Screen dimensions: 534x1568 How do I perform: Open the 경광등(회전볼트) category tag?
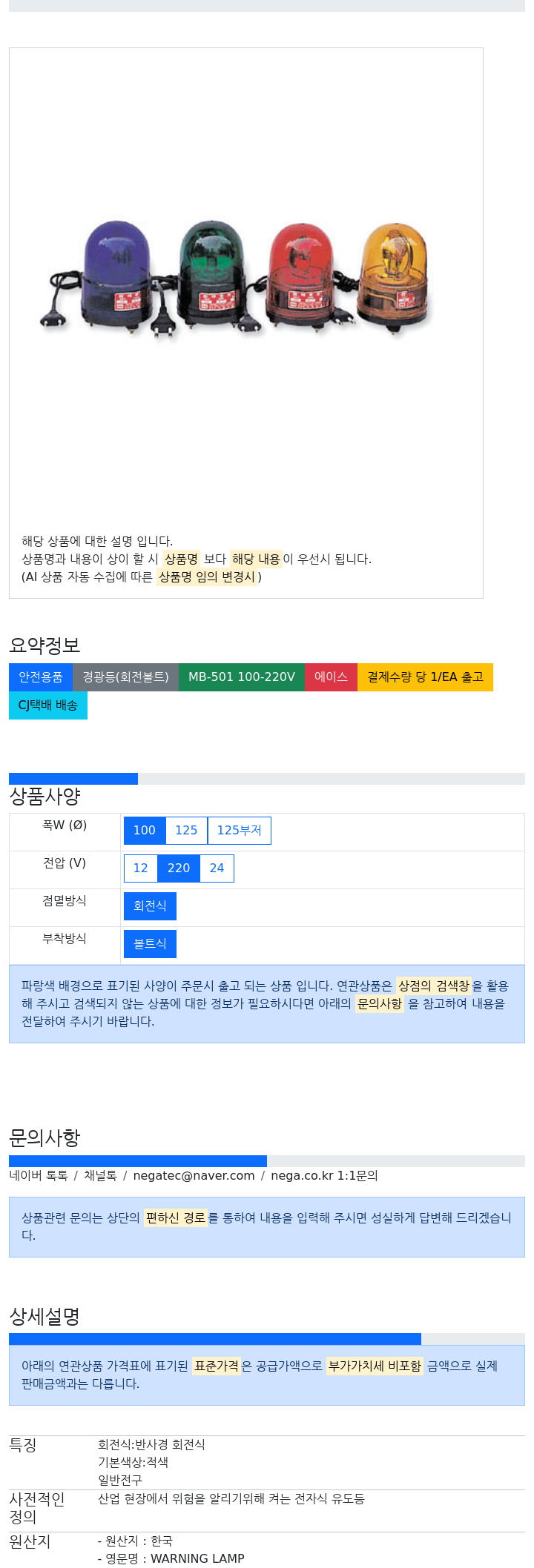[125, 677]
